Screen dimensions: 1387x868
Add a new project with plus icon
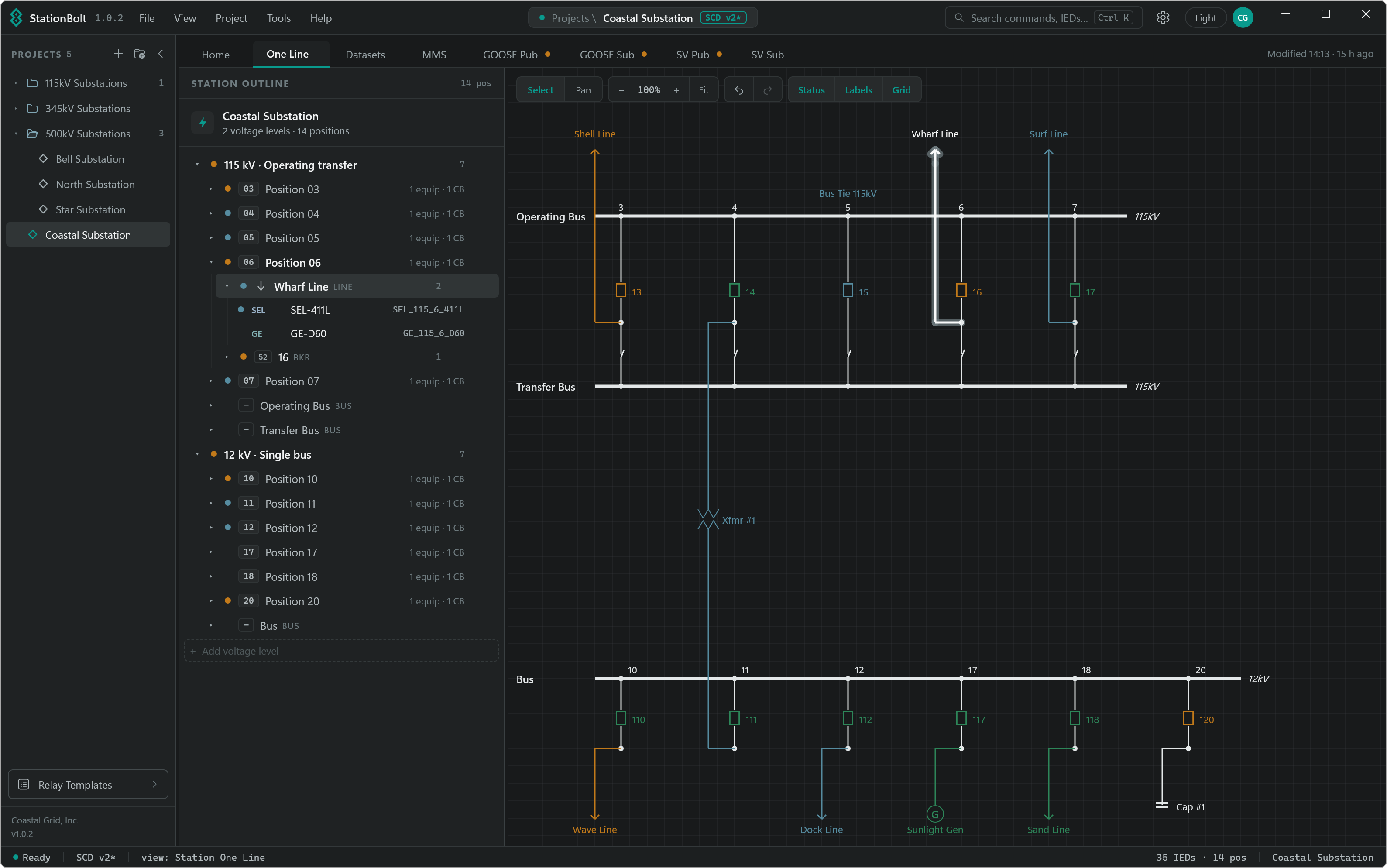(x=118, y=53)
